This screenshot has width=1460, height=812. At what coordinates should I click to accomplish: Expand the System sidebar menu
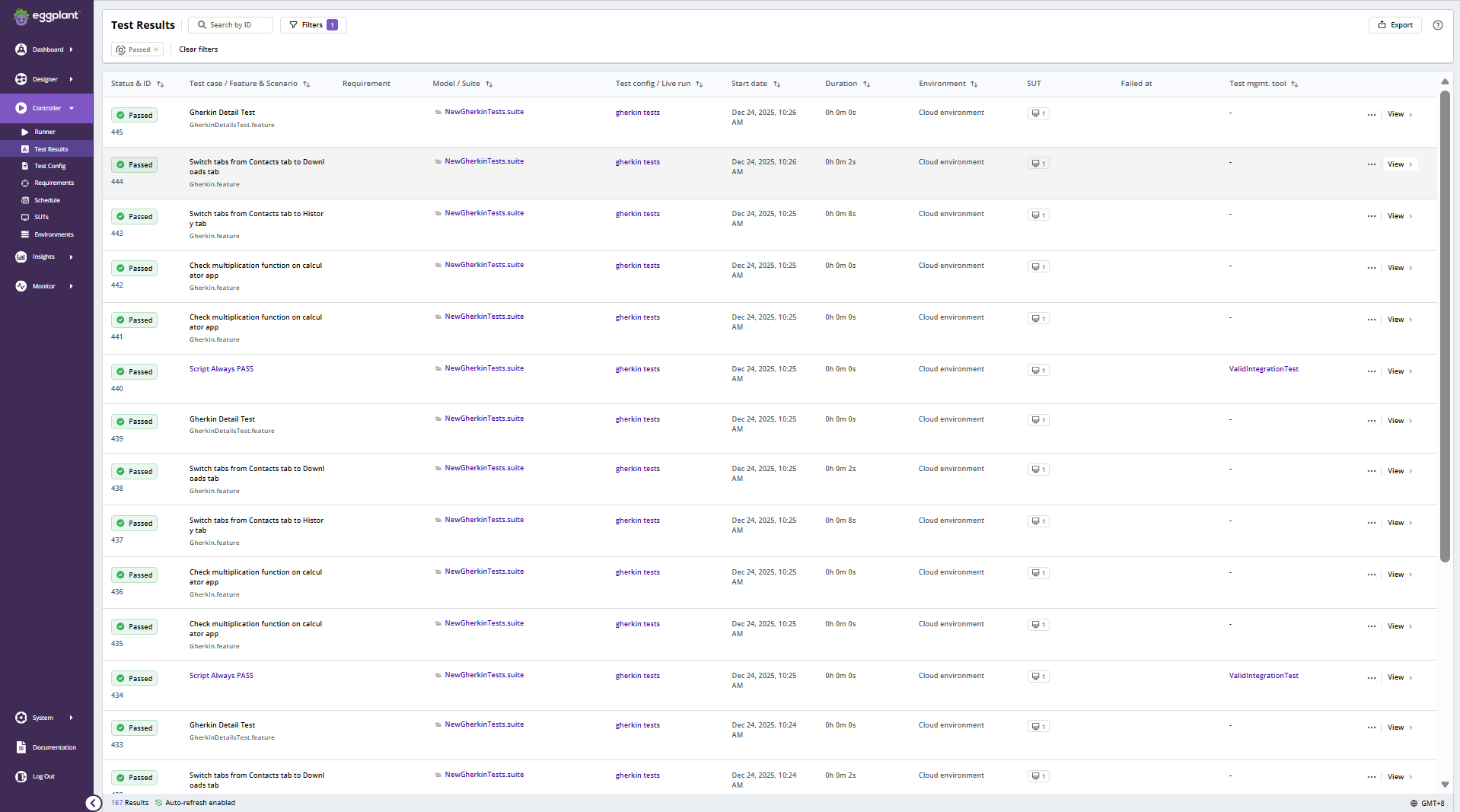[x=71, y=717]
